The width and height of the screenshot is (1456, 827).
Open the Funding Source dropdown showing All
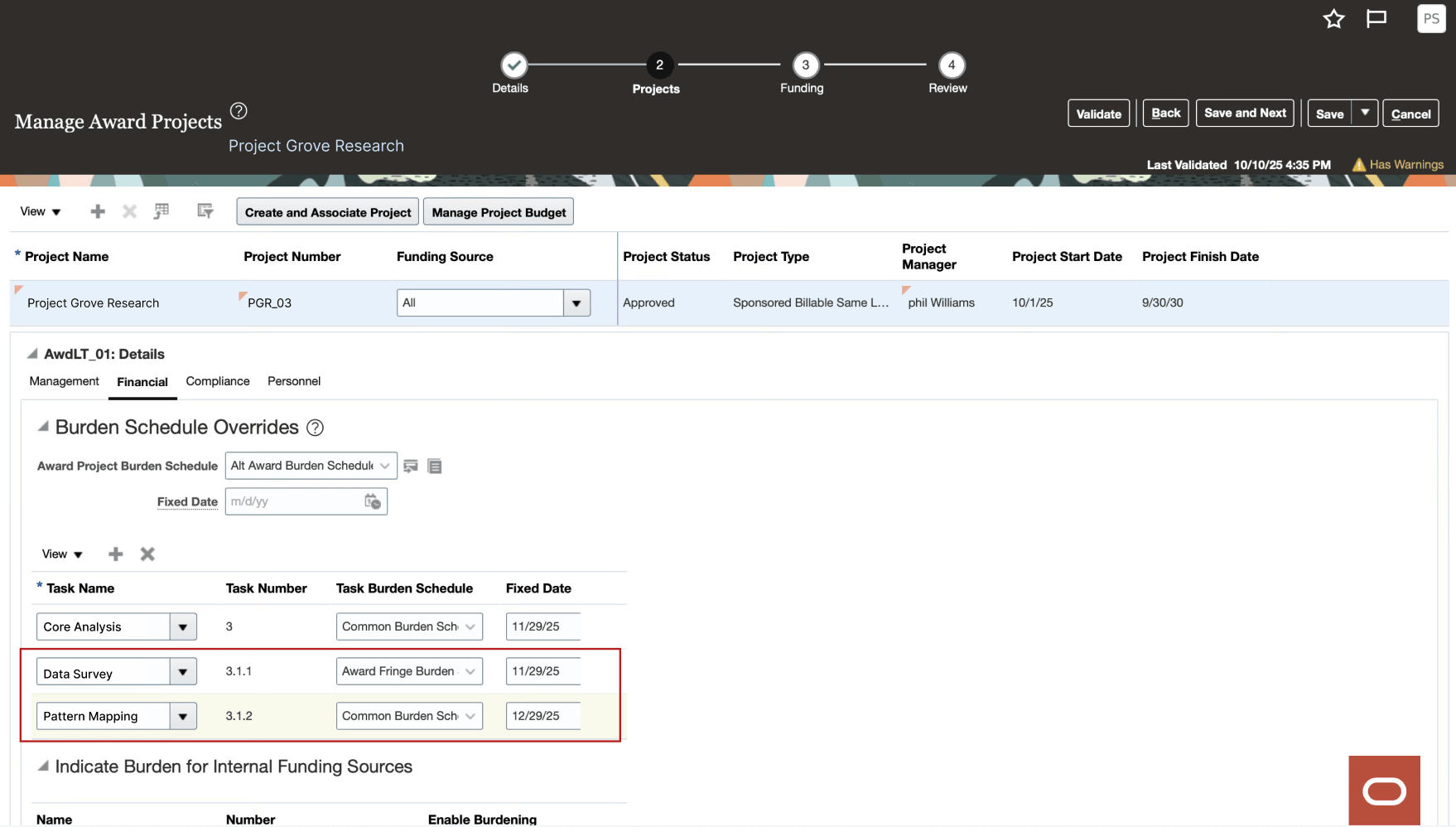(576, 302)
